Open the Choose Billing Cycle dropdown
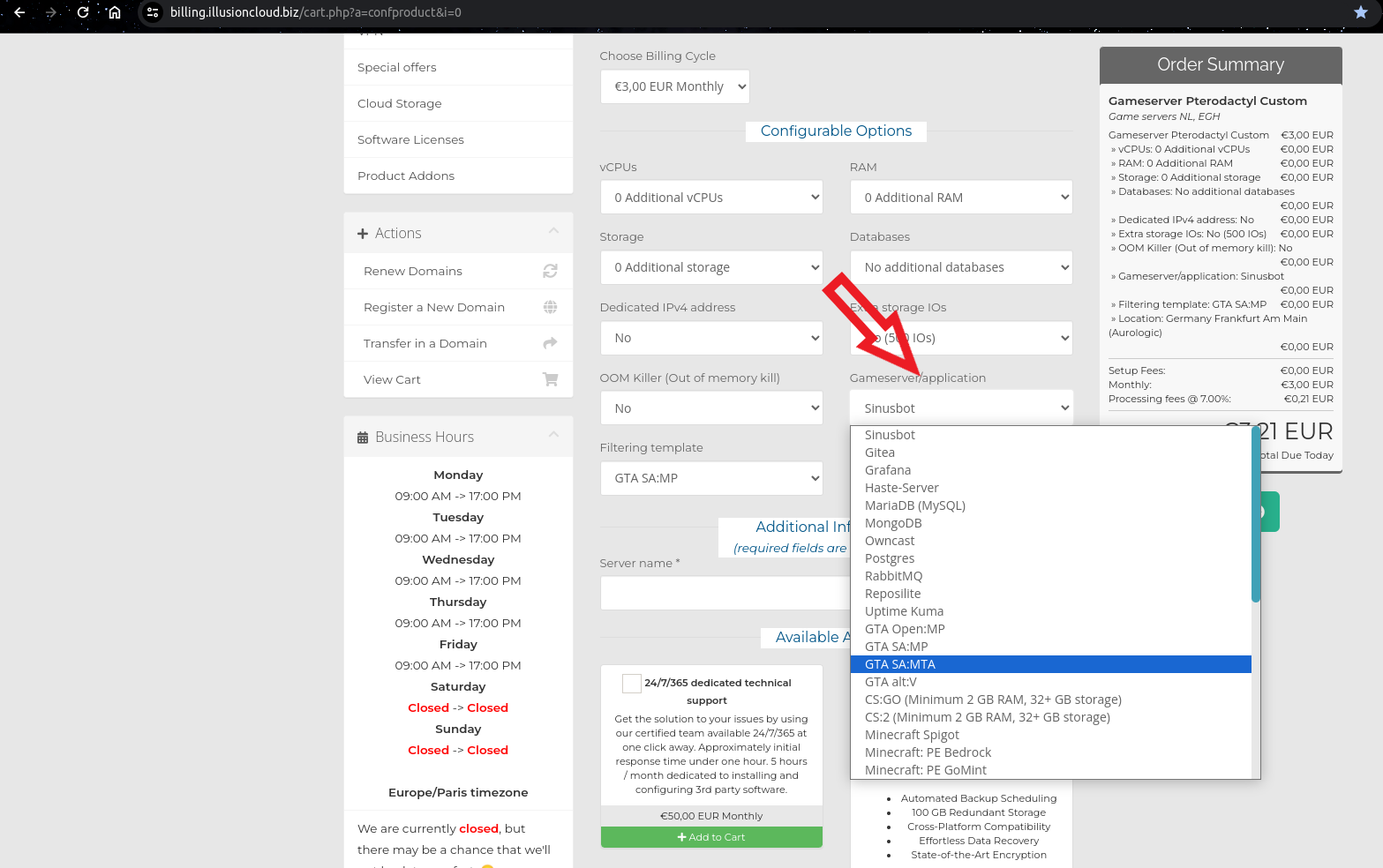This screenshot has width=1383, height=868. coord(675,86)
